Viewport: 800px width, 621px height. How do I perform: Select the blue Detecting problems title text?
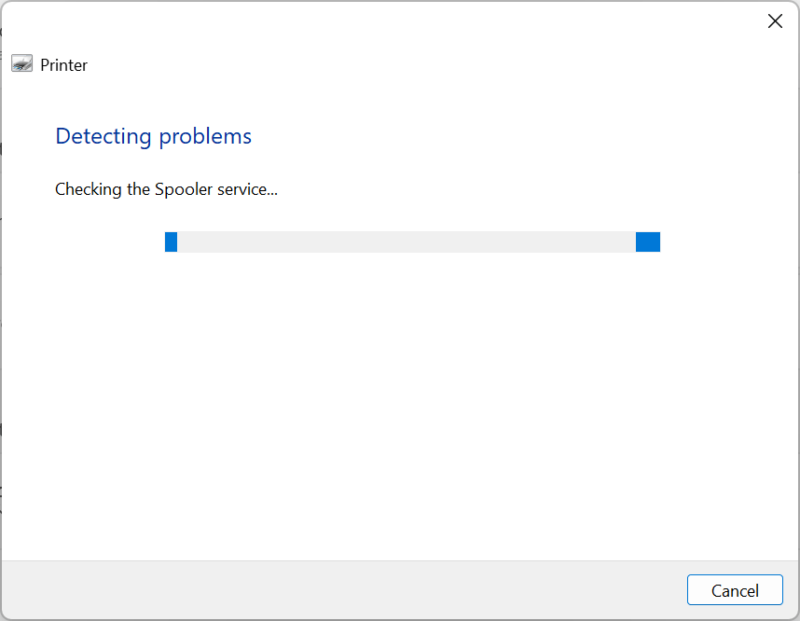click(x=153, y=136)
